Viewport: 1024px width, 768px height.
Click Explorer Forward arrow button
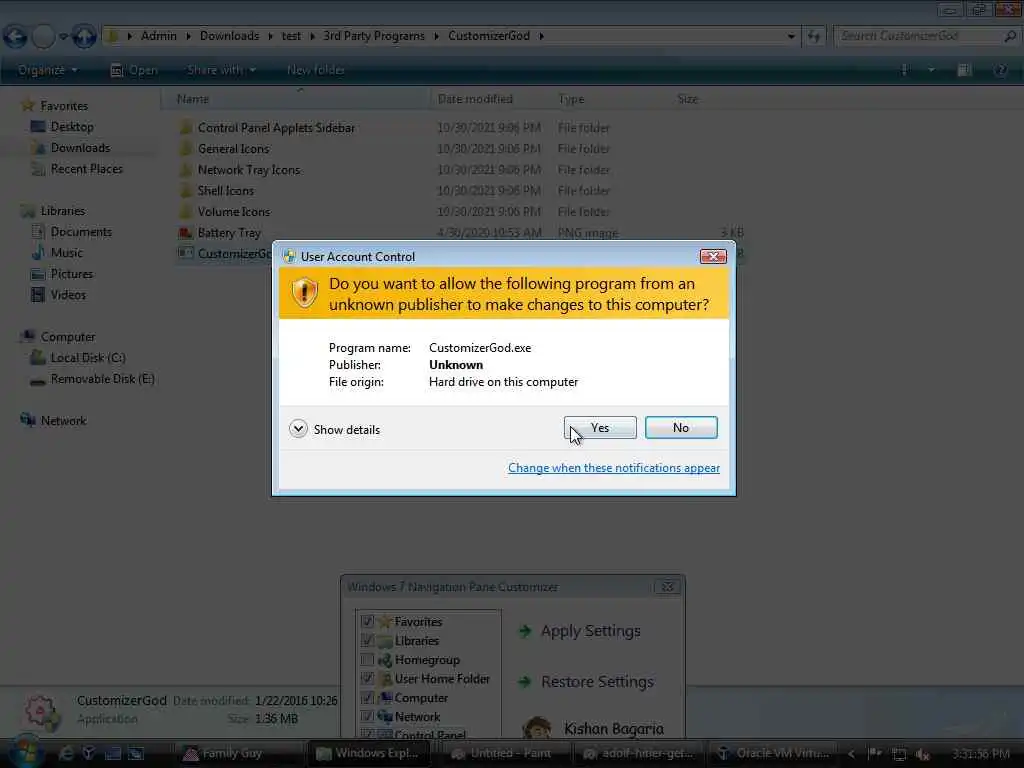[x=43, y=37]
